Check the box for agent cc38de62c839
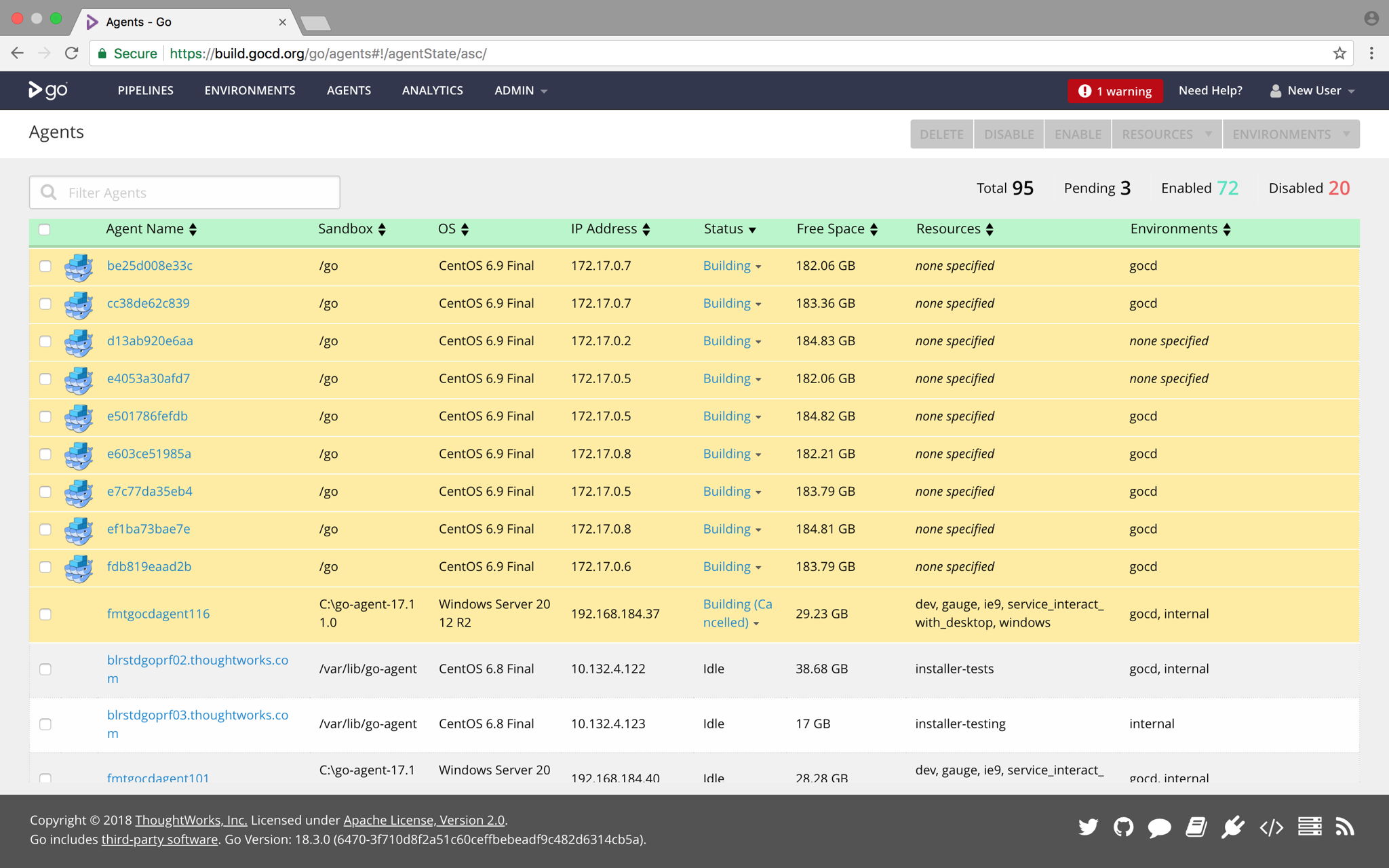 (x=45, y=304)
